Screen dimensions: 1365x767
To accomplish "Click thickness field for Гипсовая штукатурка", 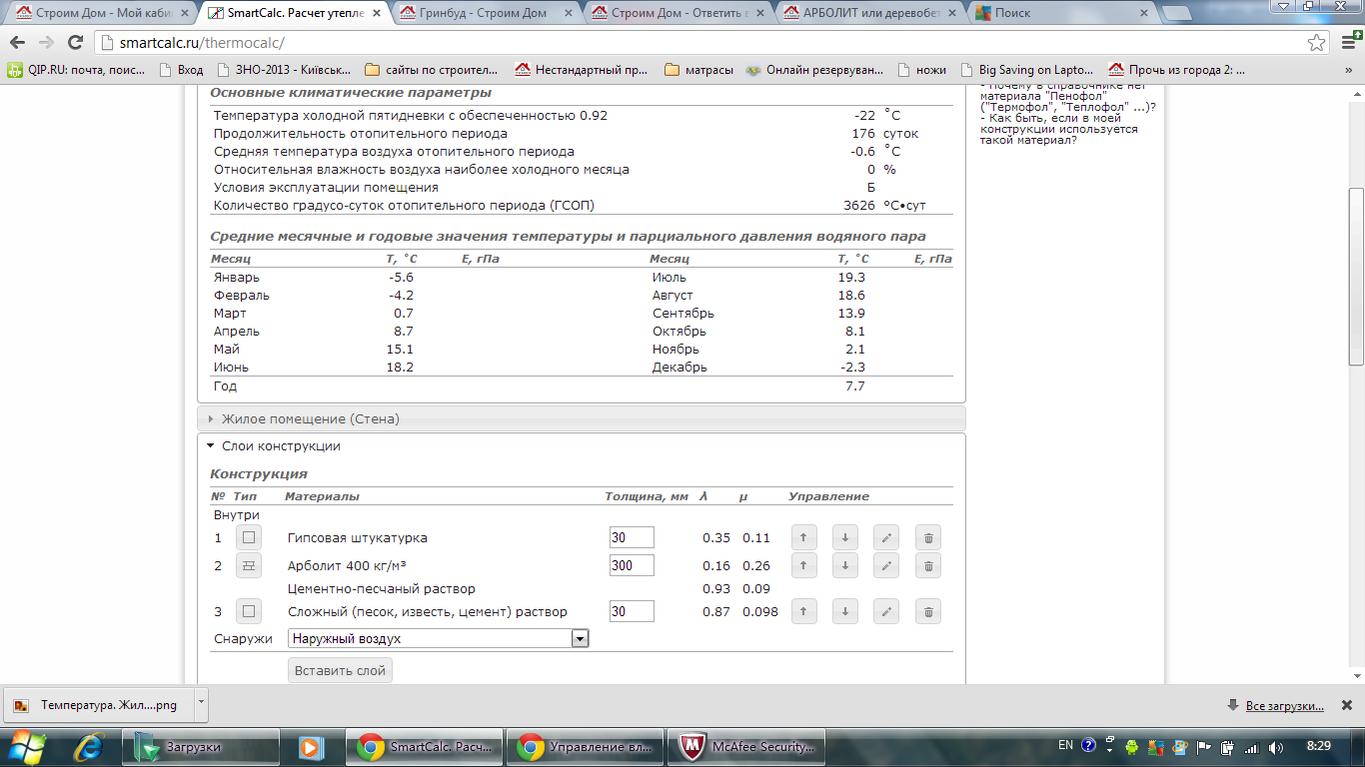I will pos(631,538).
